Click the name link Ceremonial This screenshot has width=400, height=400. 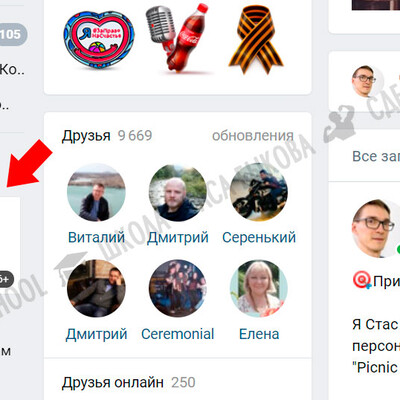pyautogui.click(x=177, y=334)
